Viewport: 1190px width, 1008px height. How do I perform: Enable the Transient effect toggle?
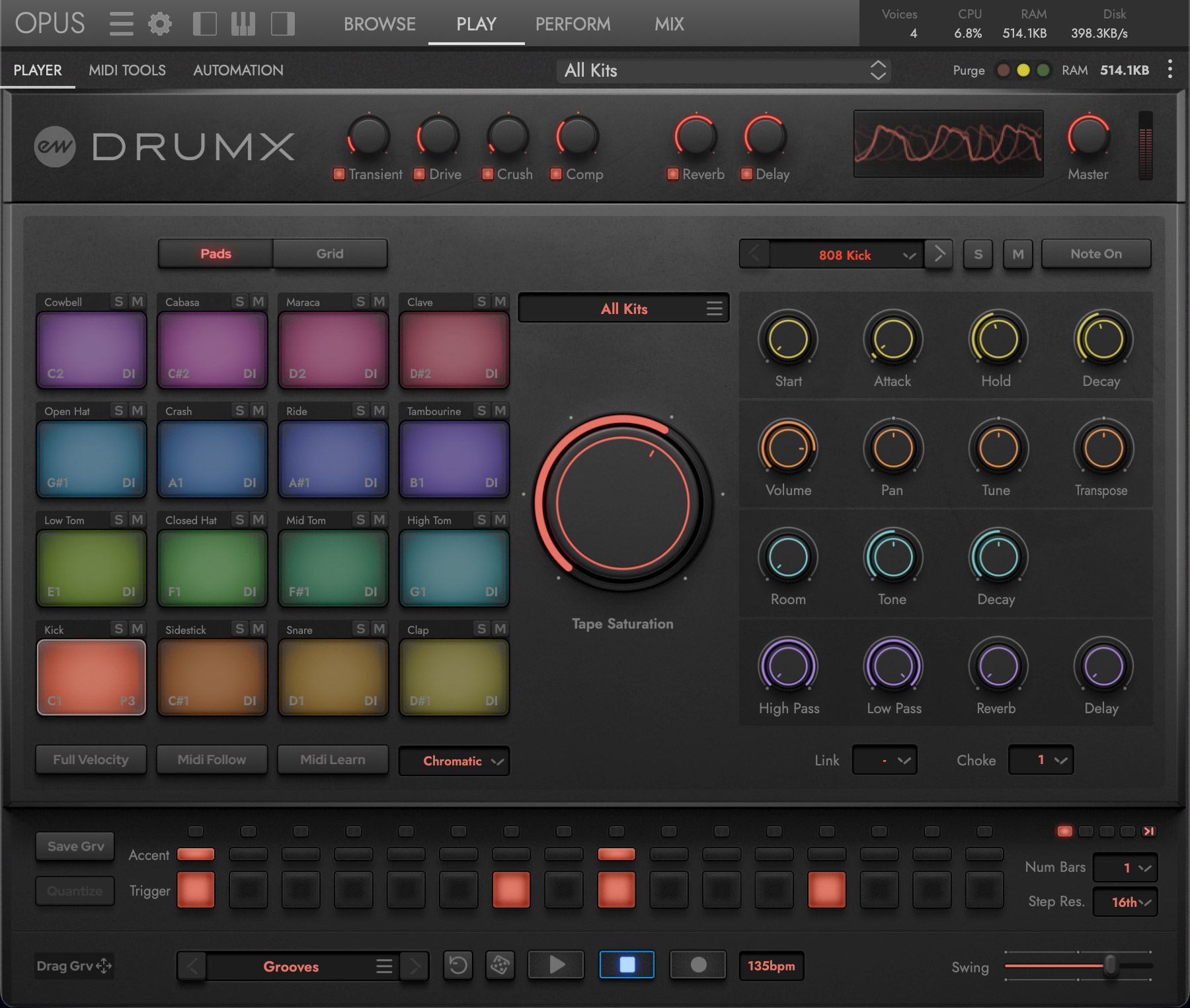pyautogui.click(x=340, y=174)
